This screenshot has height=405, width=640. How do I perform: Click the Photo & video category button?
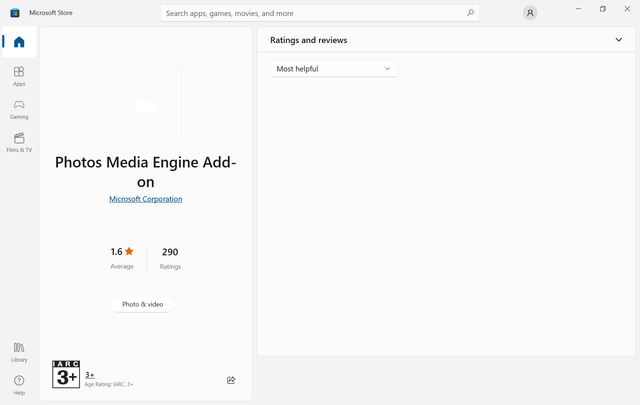[142, 304]
